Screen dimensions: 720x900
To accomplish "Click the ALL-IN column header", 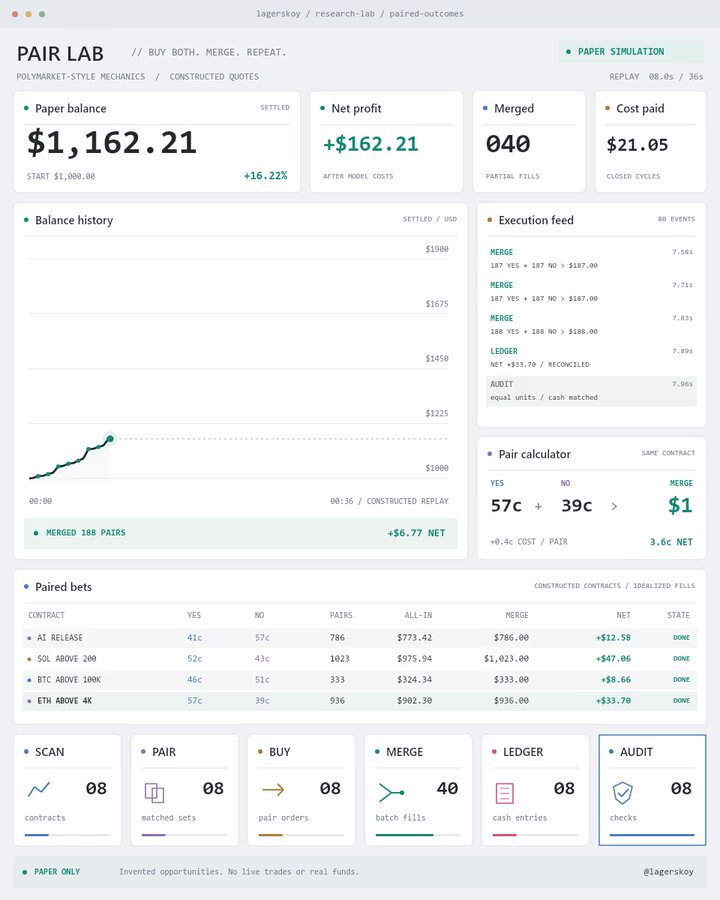I will 418,615.
